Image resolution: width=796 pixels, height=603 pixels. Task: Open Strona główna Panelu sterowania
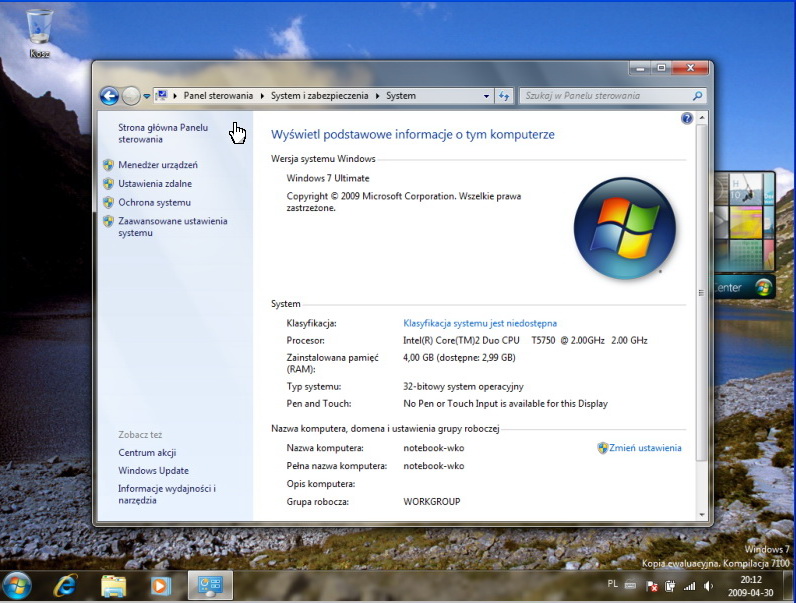point(163,133)
